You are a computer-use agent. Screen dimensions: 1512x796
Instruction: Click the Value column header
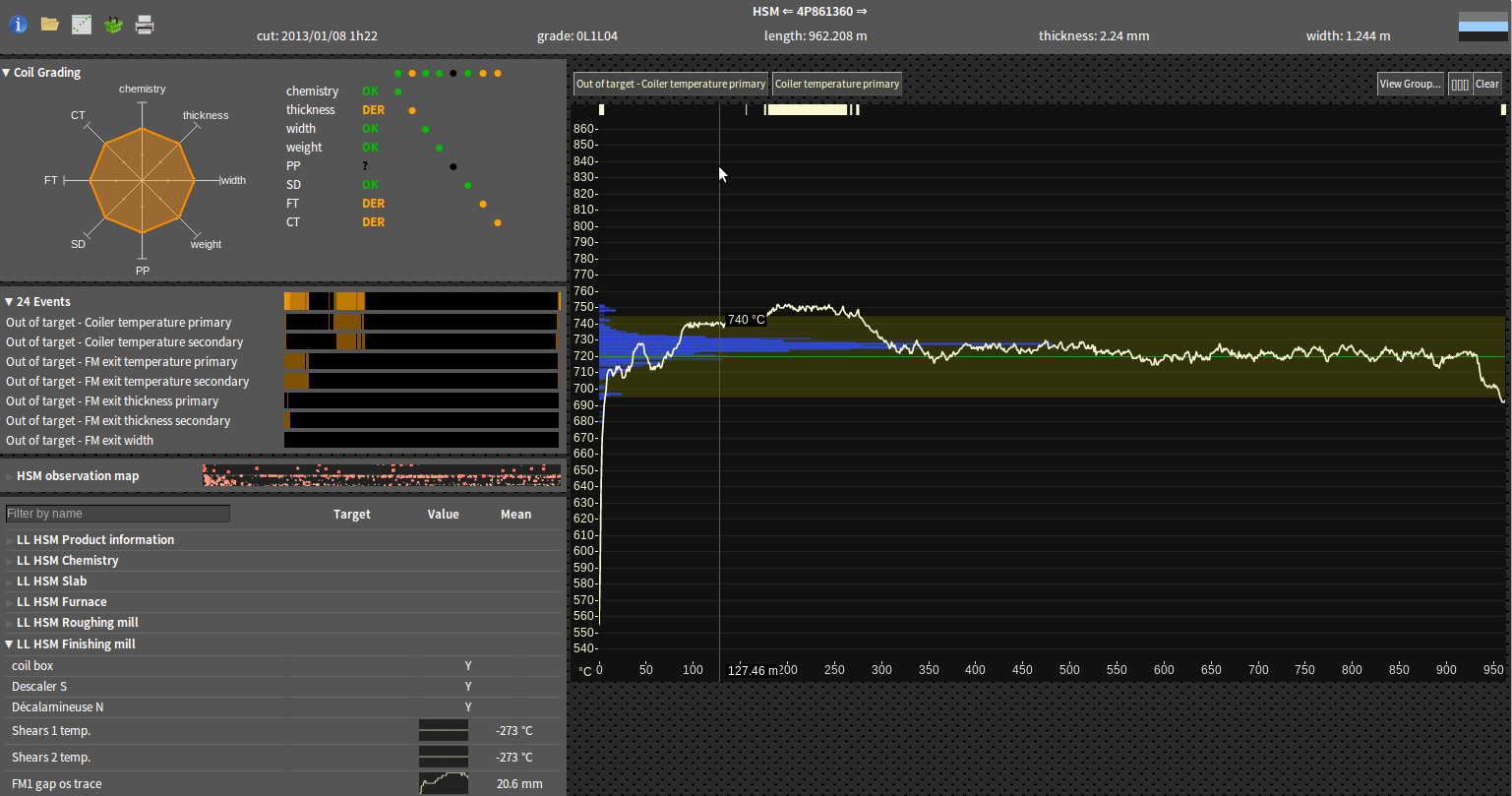click(443, 514)
